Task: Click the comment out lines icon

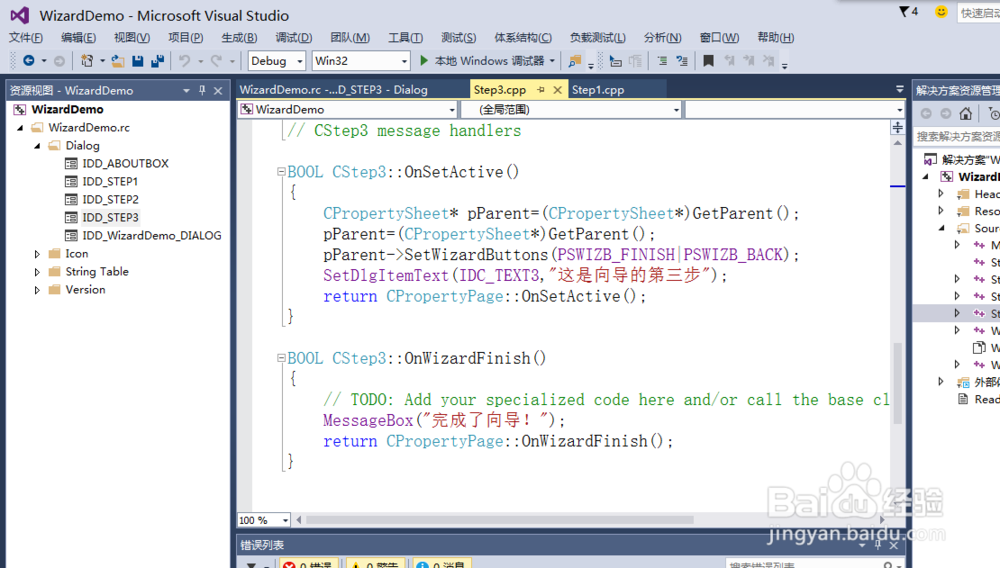Action: pyautogui.click(x=662, y=61)
